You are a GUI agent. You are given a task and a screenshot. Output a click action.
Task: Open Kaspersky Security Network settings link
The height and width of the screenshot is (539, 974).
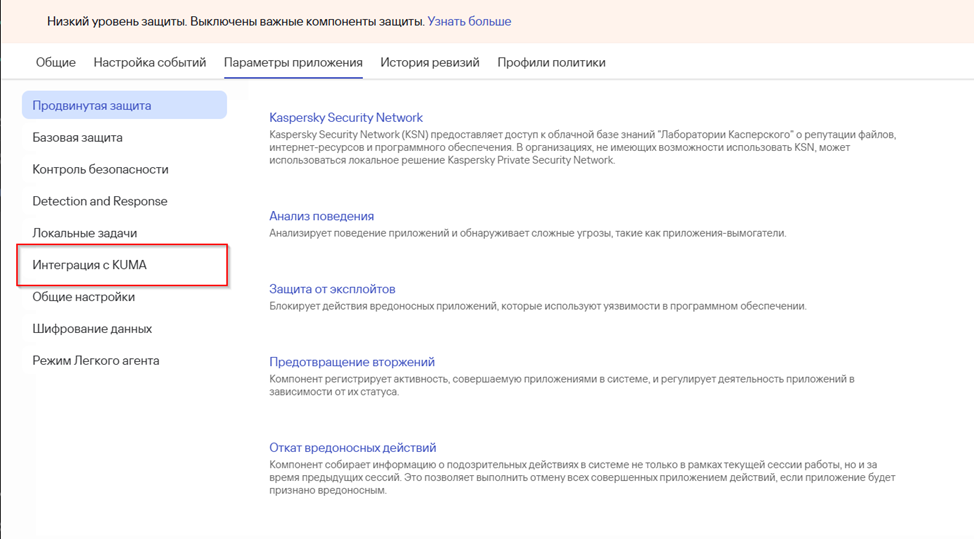click(346, 118)
